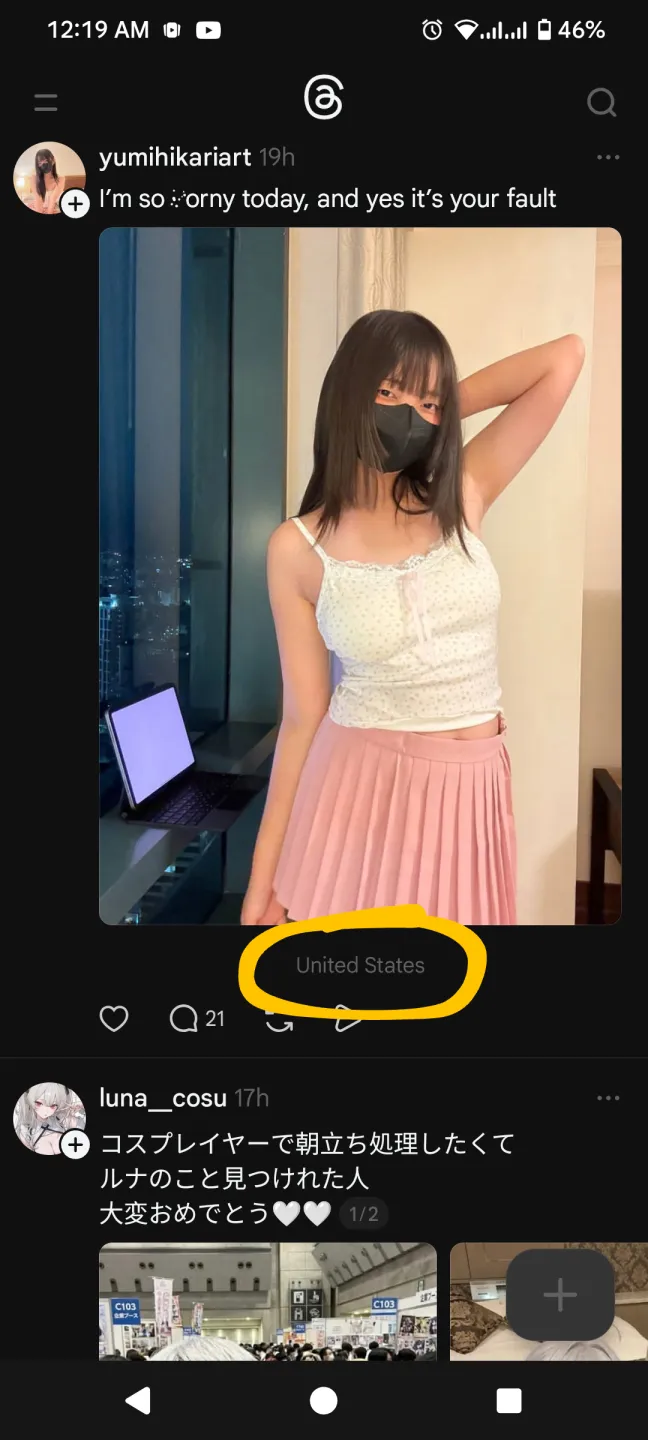648x1440 pixels.
Task: Create new thread with floating plus button
Action: (x=560, y=1295)
